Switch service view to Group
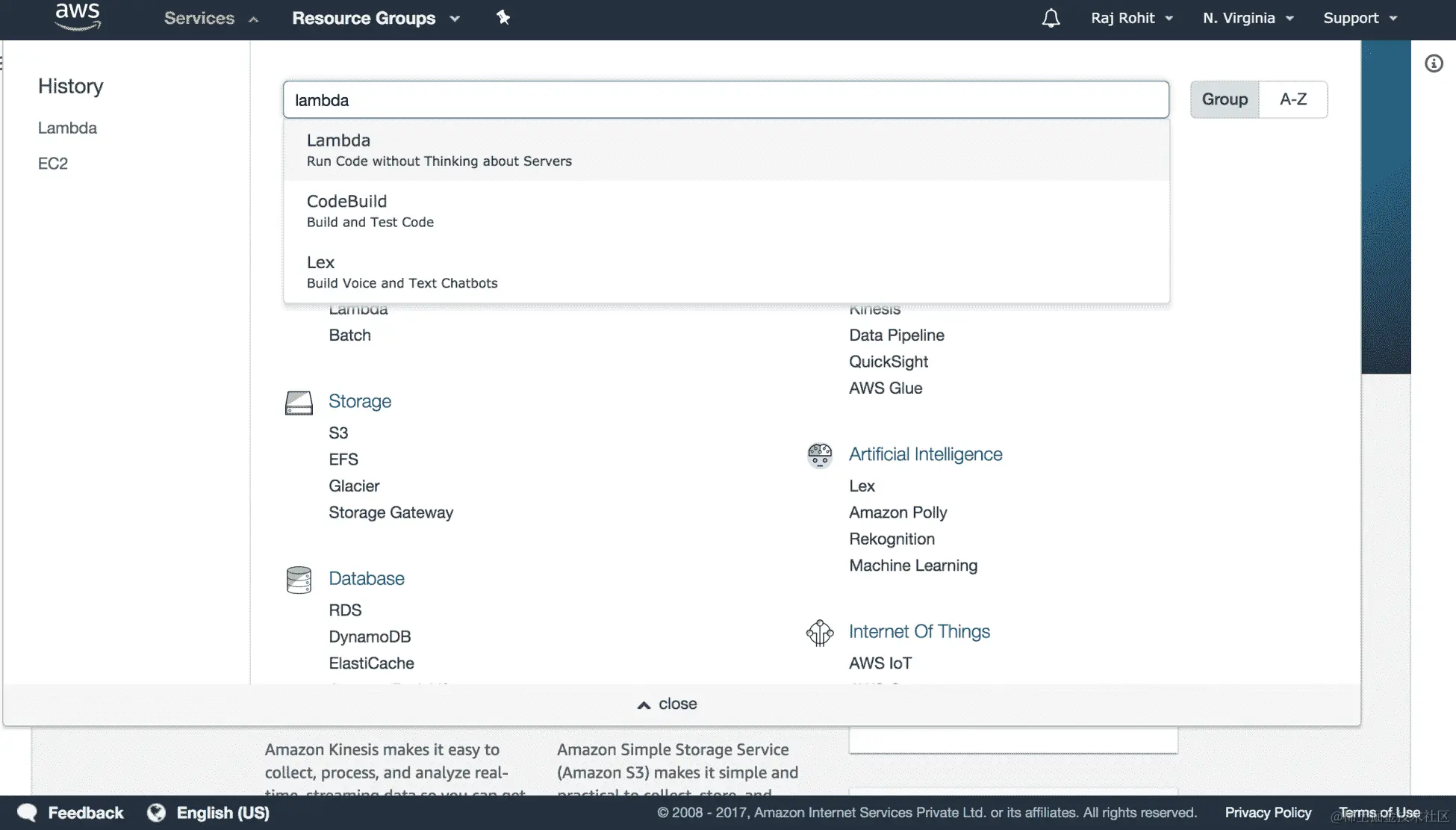1456x830 pixels. 1225,99
